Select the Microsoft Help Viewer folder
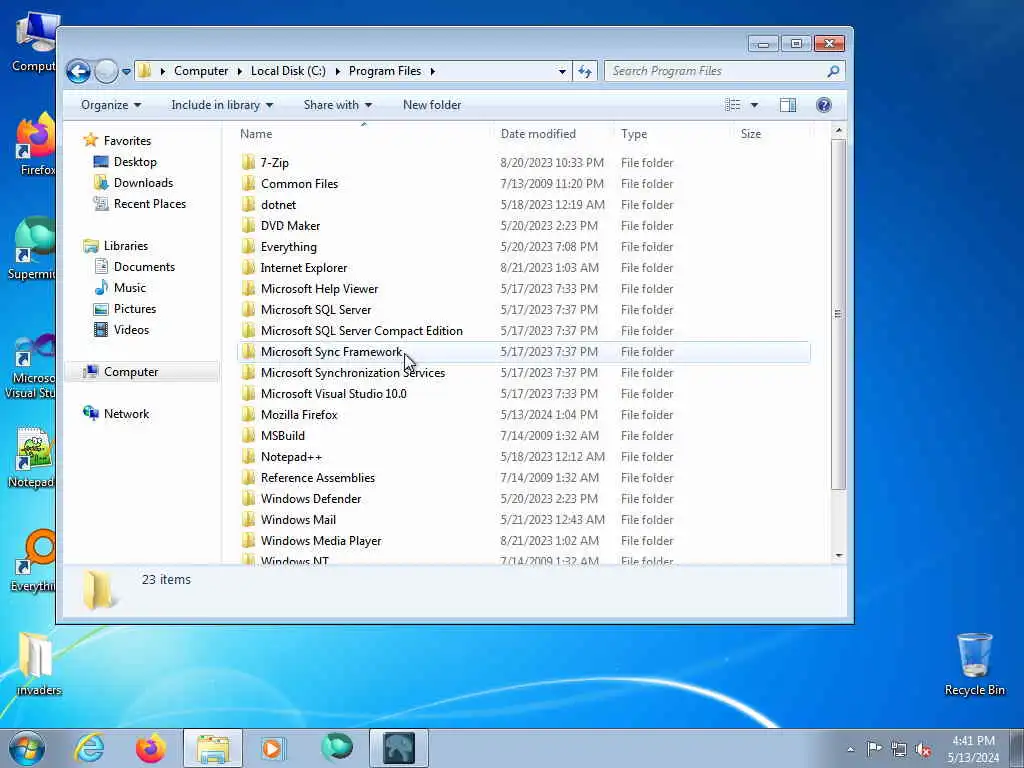 (x=319, y=289)
